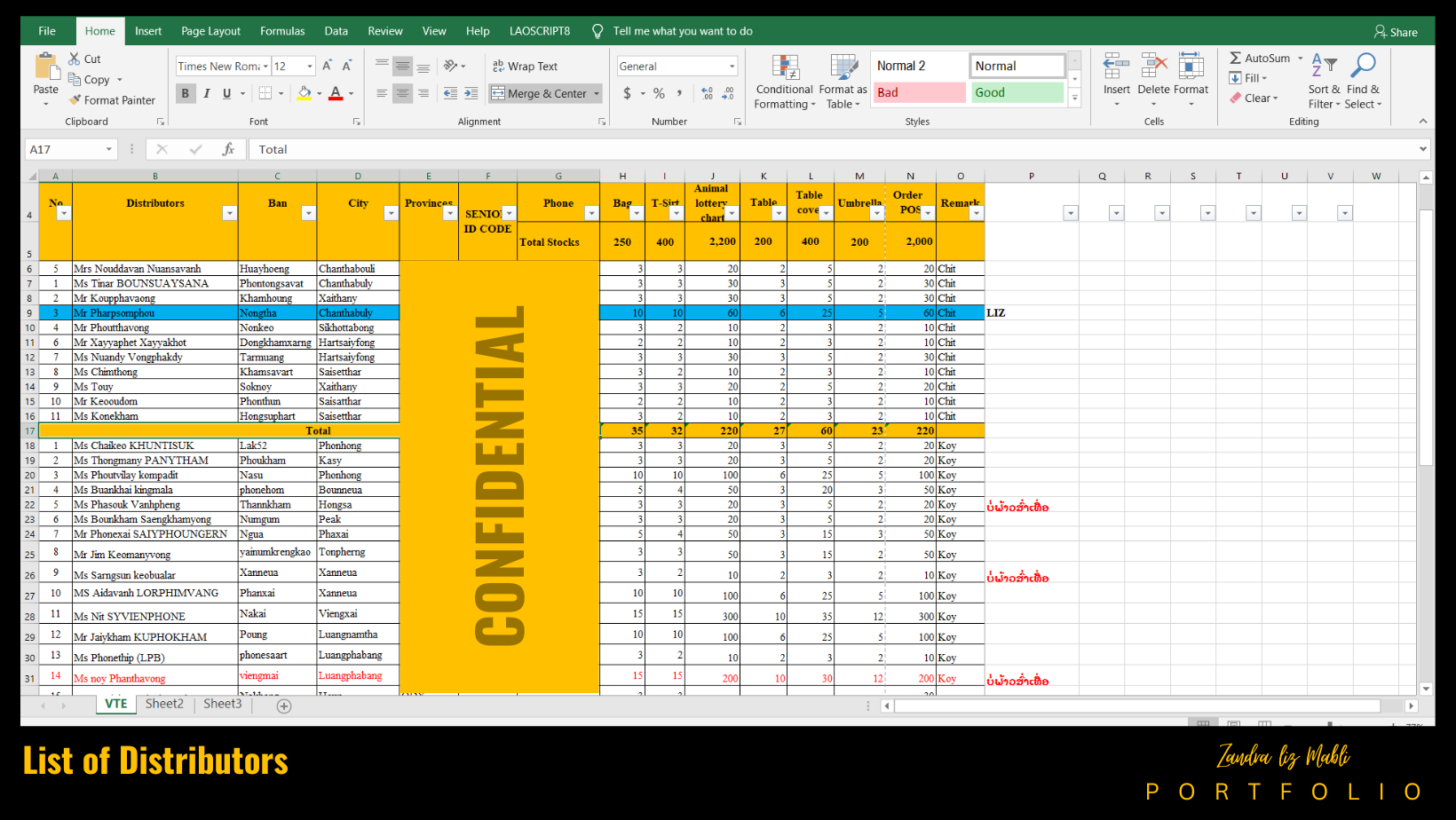Click the AutoSum sigma icon
1456x820 pixels.
click(1235, 59)
